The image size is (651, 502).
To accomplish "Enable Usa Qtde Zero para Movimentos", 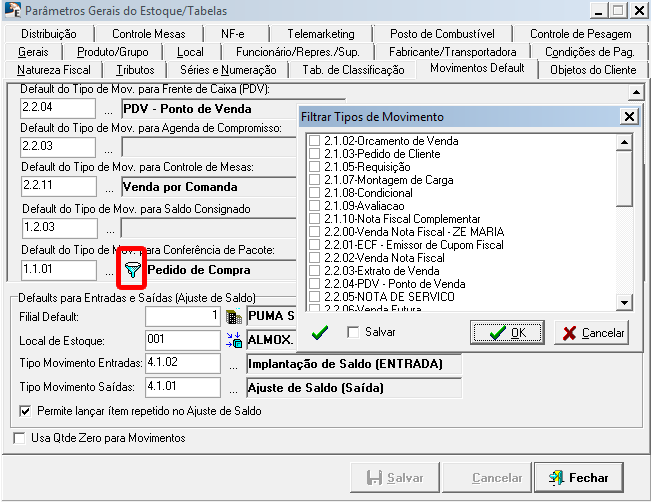I will coord(19,438).
